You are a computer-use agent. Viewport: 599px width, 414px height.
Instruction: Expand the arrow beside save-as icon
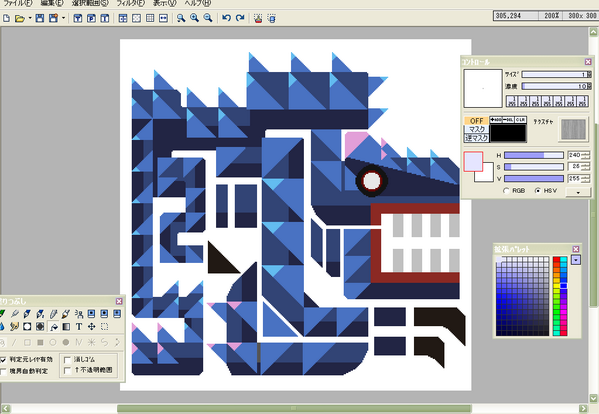63,18
